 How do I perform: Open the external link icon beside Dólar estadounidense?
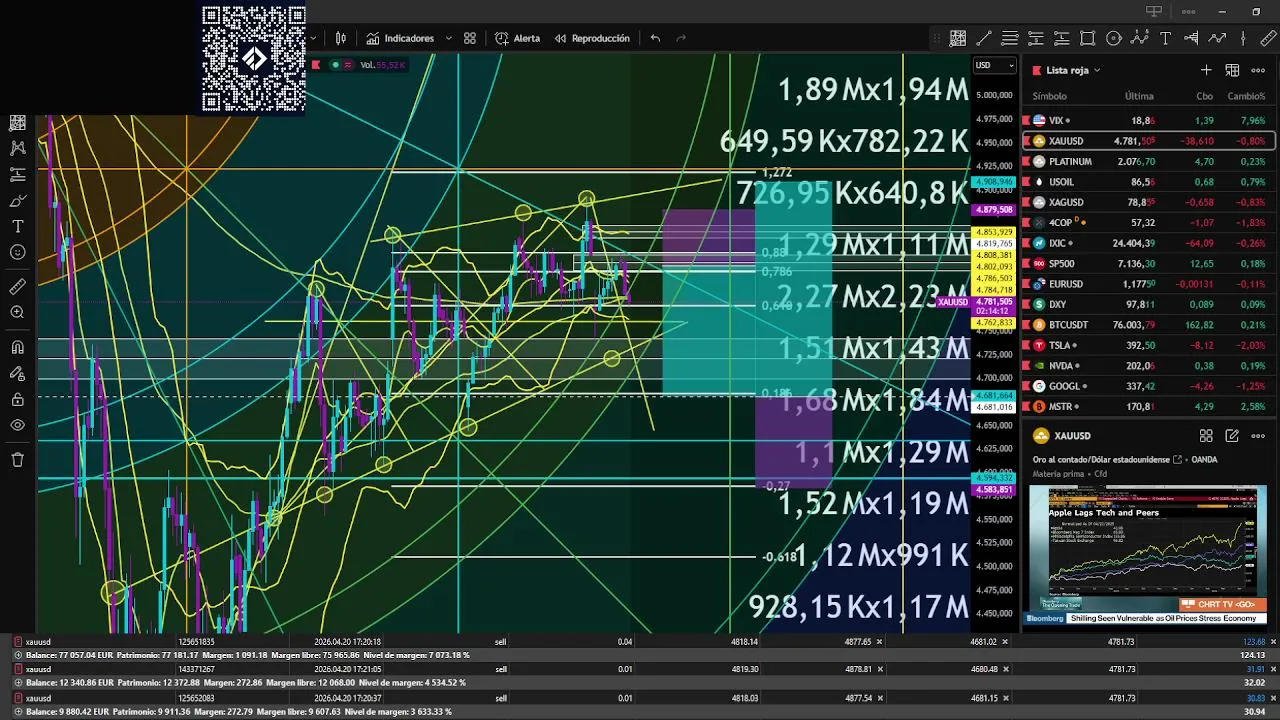(x=1178, y=460)
